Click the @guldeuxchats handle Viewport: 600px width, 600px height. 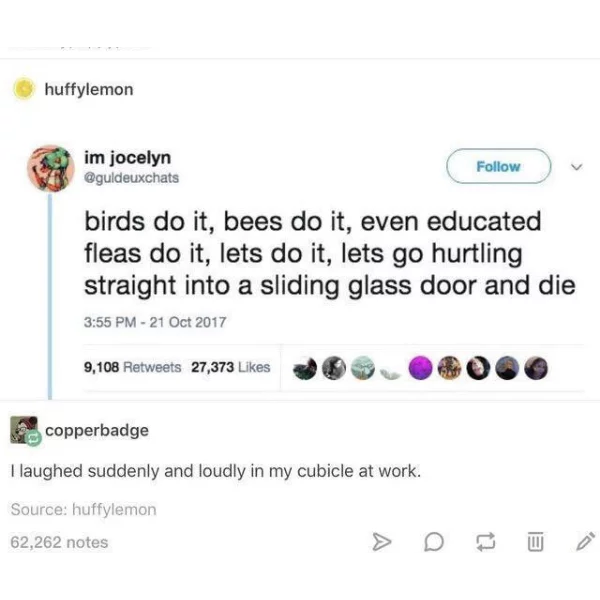pos(131,178)
